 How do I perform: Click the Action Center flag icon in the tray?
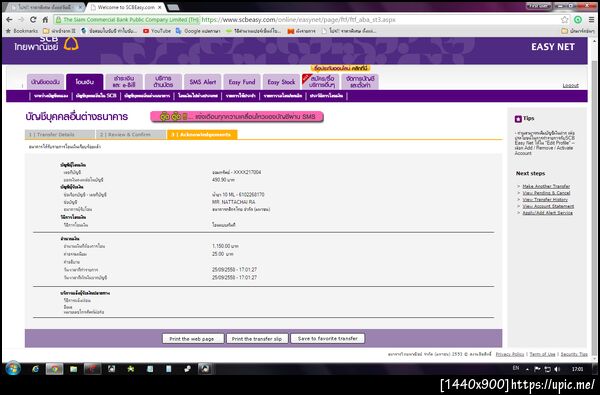537,369
